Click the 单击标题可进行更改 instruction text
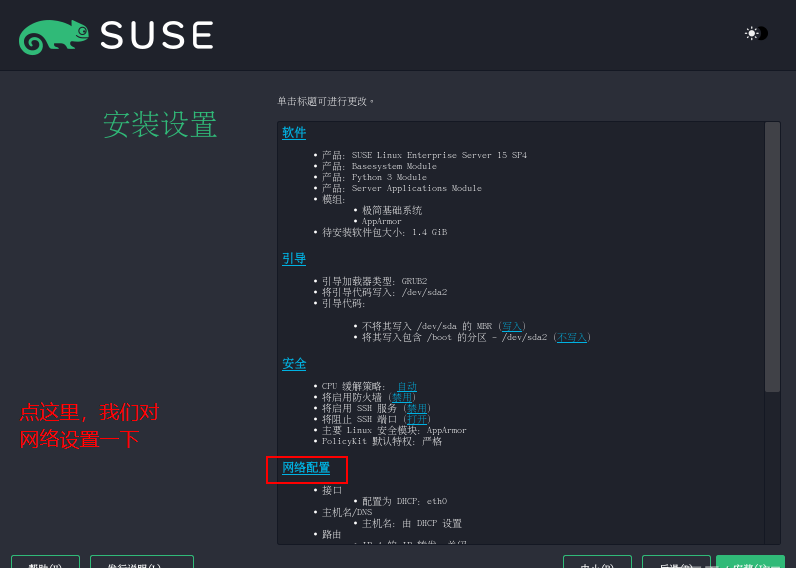 click(x=325, y=102)
